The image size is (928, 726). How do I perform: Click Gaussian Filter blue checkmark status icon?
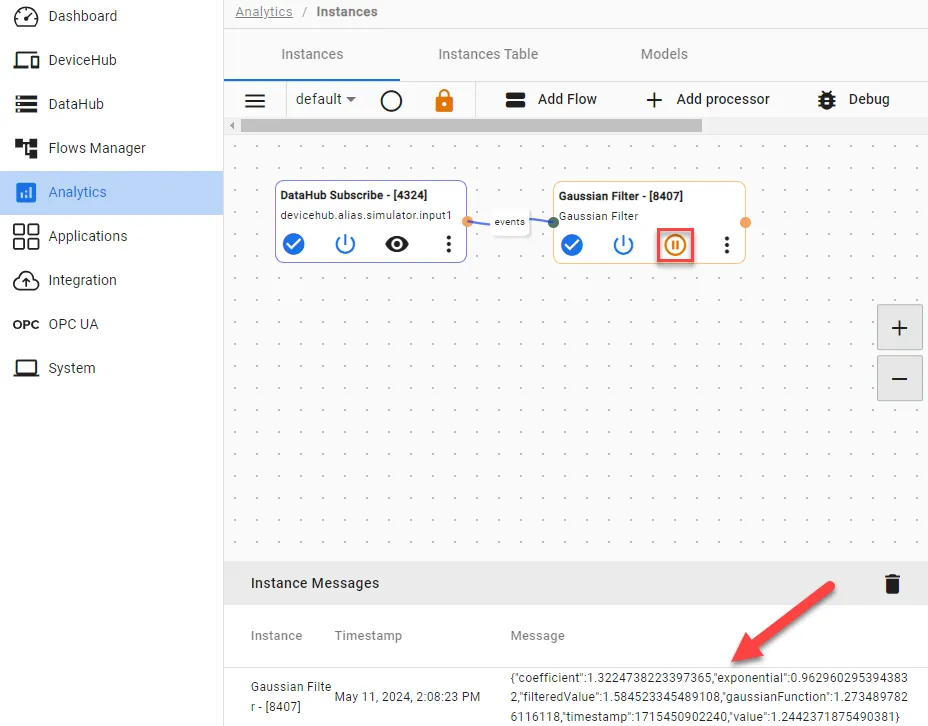(572, 244)
